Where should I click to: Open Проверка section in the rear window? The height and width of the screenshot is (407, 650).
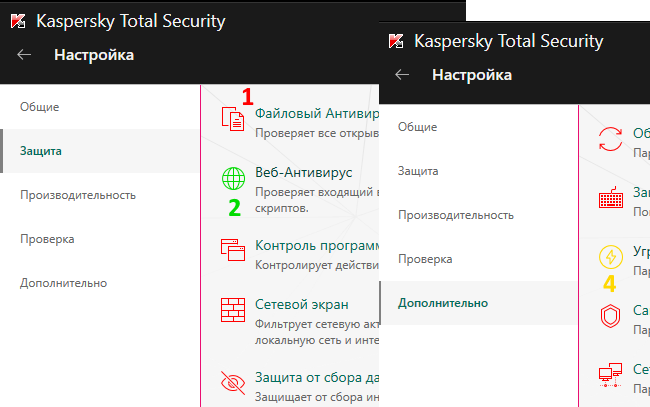(47, 239)
